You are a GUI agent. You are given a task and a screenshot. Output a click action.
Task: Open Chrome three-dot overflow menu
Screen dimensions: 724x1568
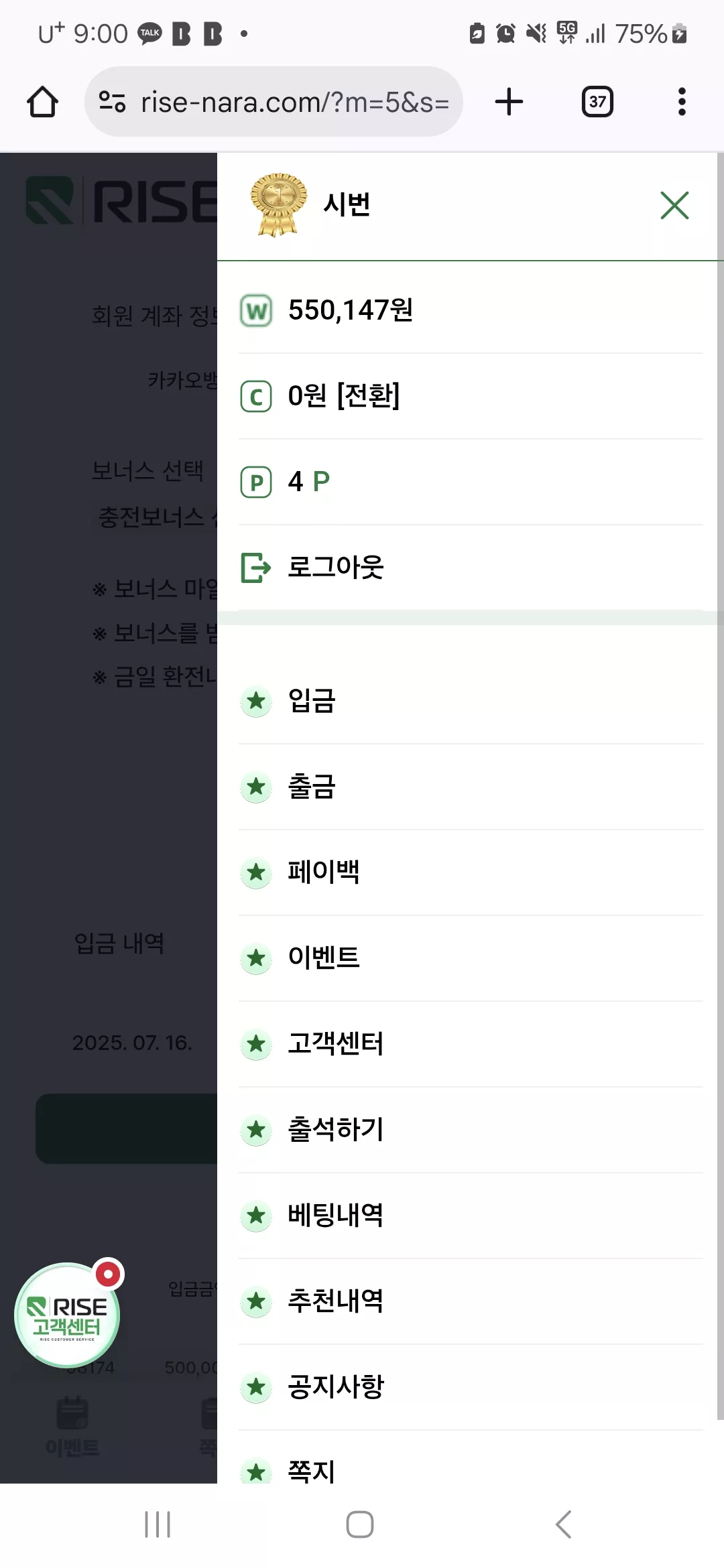tap(682, 102)
